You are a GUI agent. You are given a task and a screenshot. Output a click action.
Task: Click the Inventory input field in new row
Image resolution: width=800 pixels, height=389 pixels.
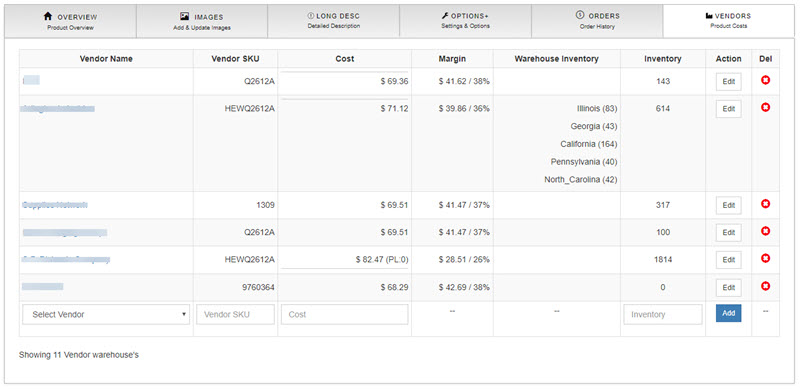pos(663,314)
